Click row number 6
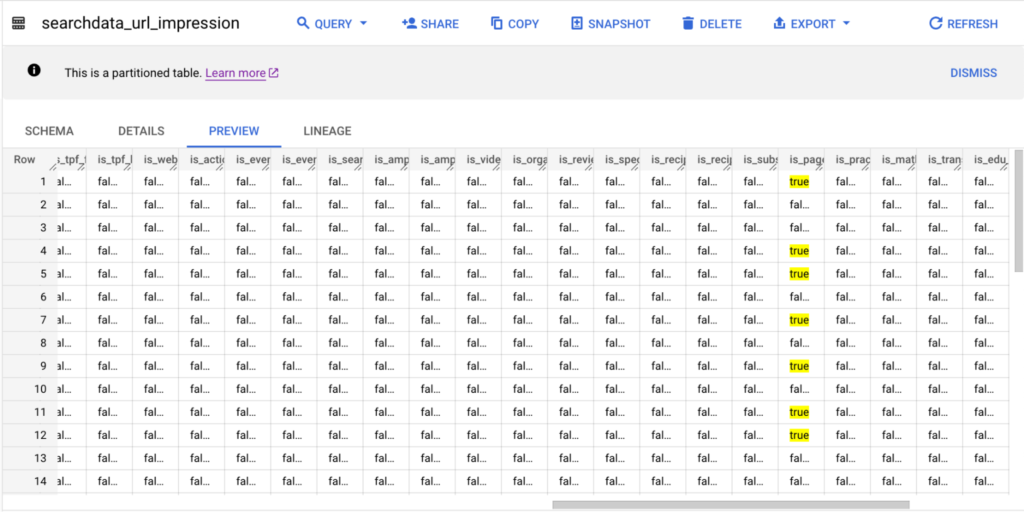Screen dimensions: 1024x512 tap(43, 297)
